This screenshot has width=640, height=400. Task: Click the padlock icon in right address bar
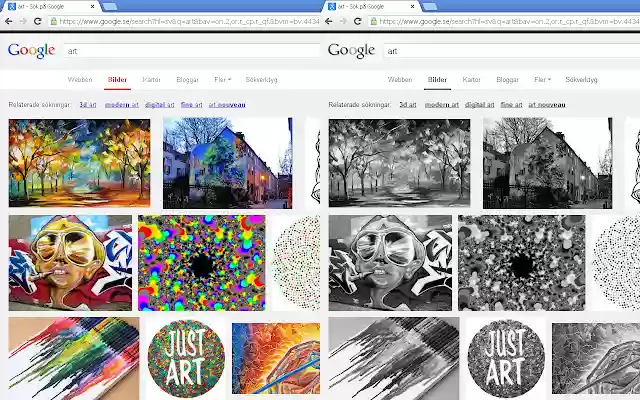click(x=373, y=21)
